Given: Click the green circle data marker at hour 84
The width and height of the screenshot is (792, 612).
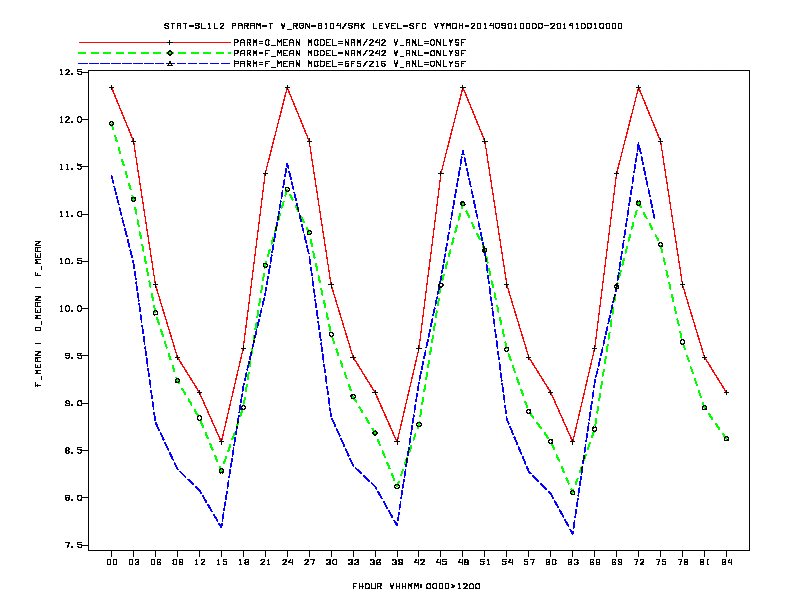Looking at the screenshot, I should click(726, 439).
